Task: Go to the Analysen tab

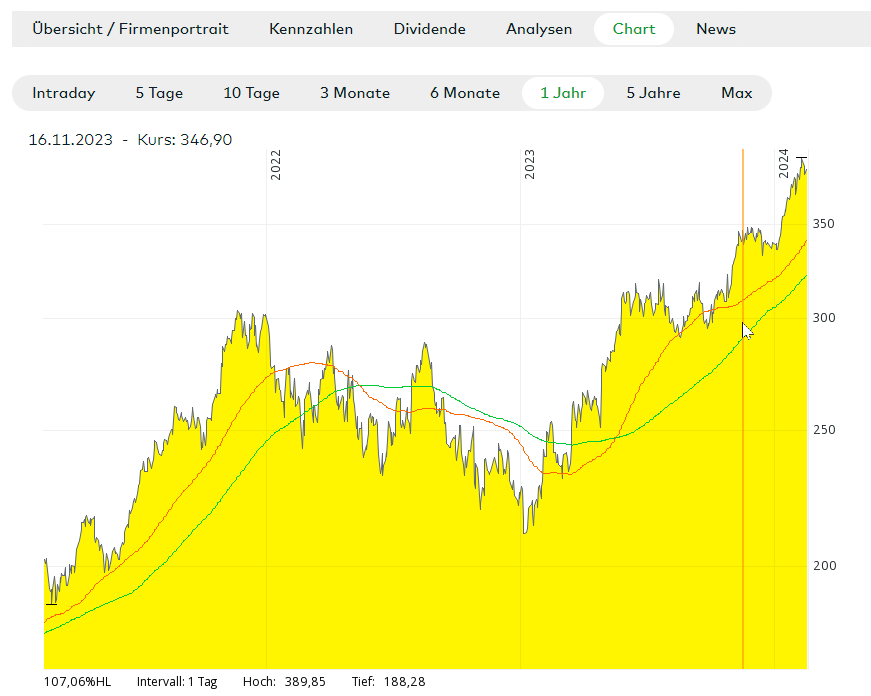Action: (x=539, y=29)
